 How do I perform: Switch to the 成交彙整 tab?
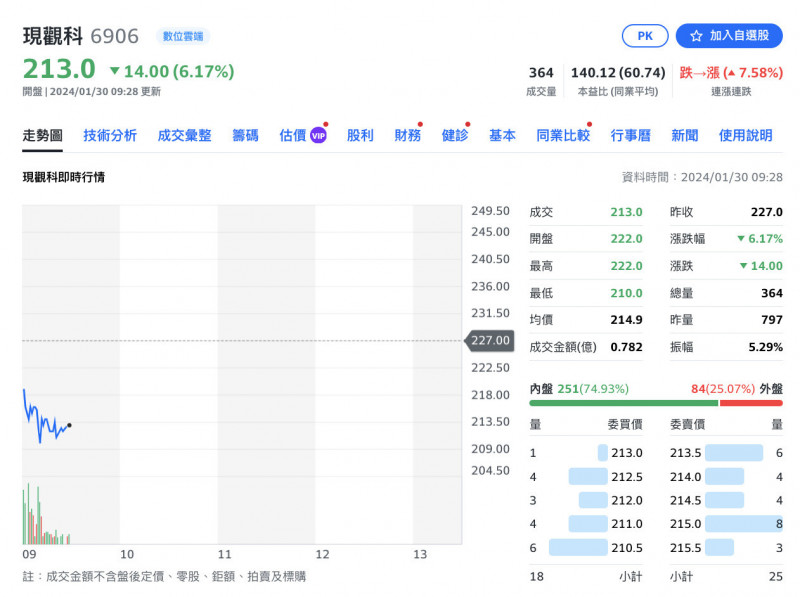pyautogui.click(x=185, y=136)
